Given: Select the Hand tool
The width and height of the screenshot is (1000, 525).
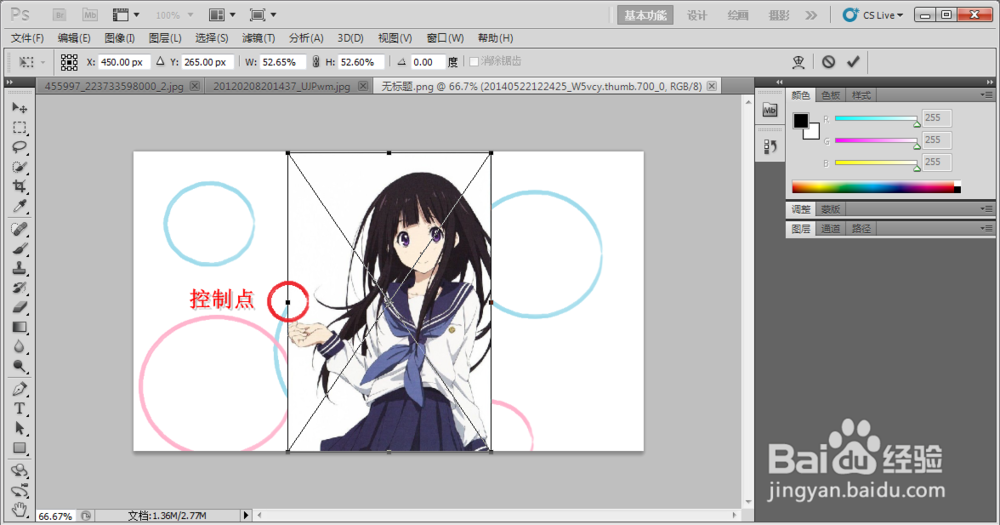Looking at the screenshot, I should [x=20, y=509].
